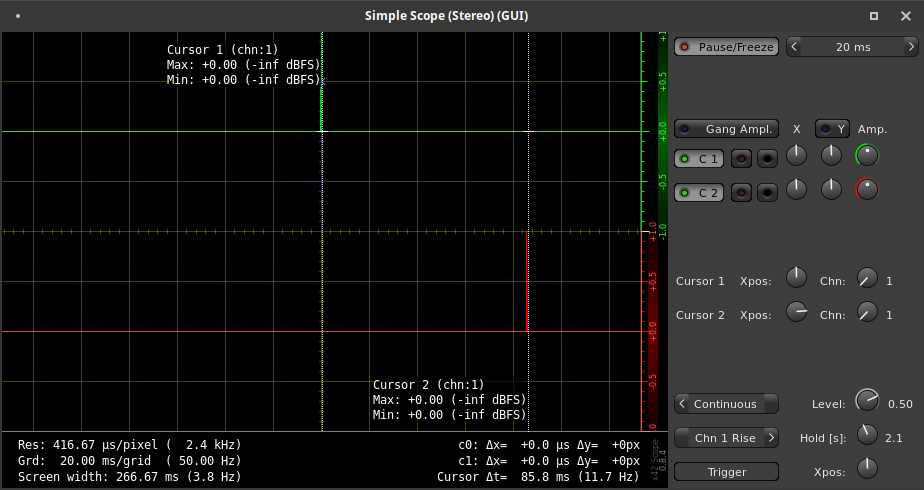Step the Continuous trigger mode with its left arrow
The width and height of the screenshot is (924, 490).
tap(682, 404)
